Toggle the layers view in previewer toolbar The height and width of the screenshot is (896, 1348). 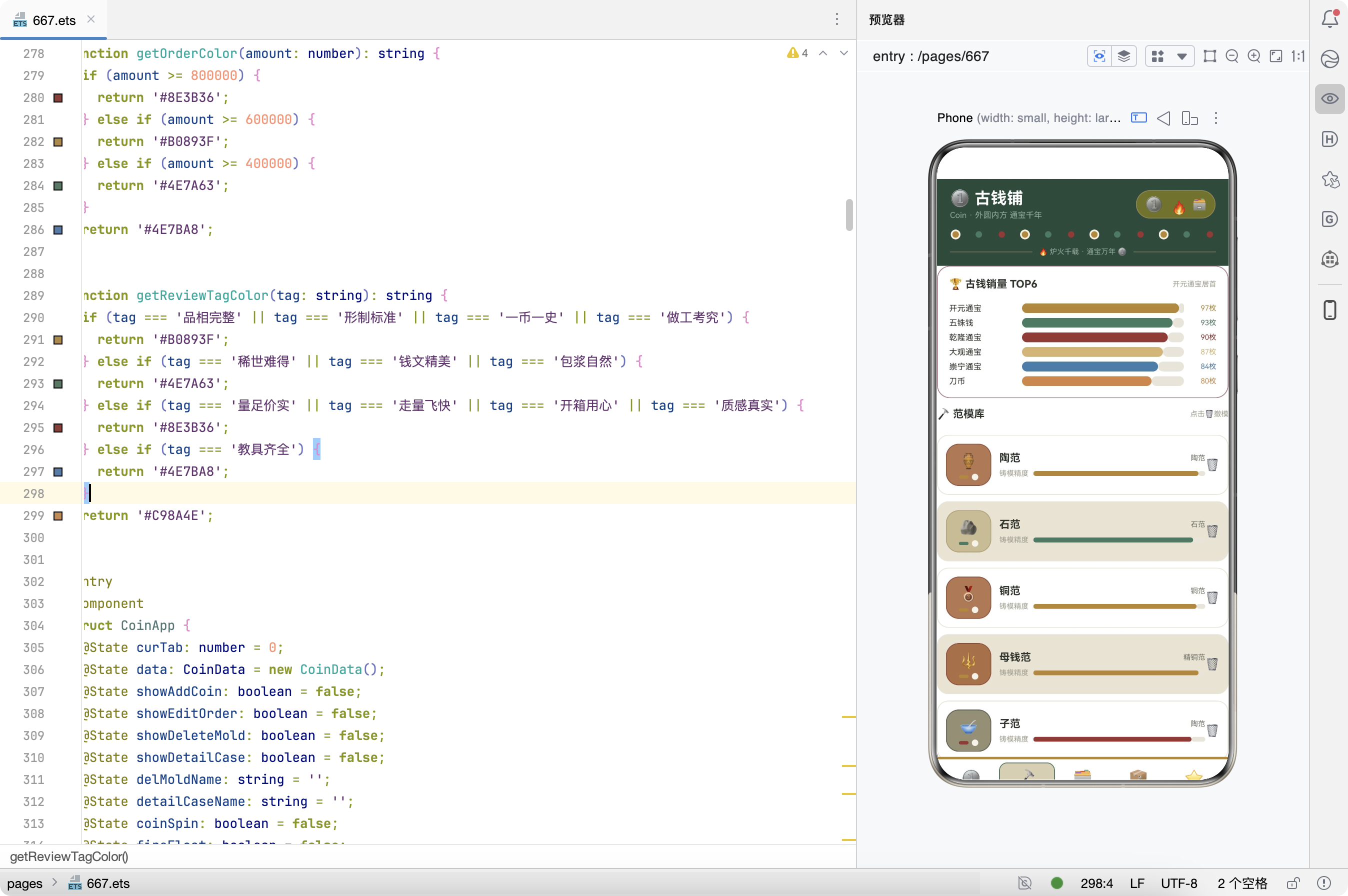click(x=1123, y=56)
